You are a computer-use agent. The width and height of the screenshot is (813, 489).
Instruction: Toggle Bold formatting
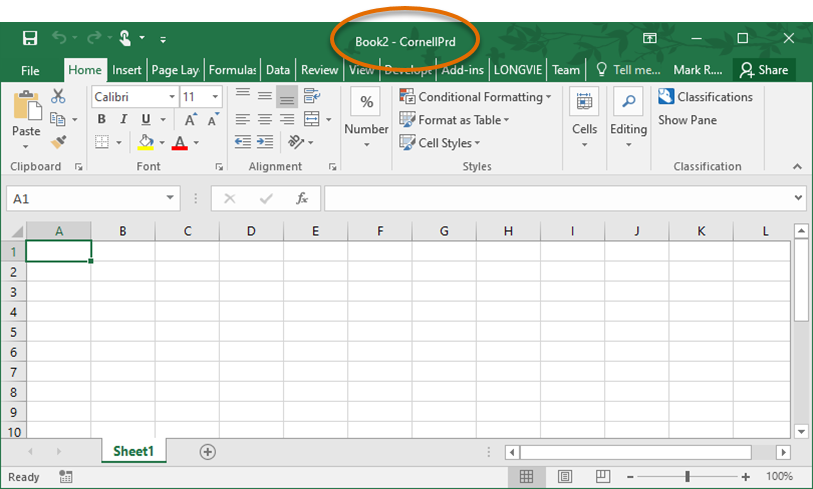pos(101,120)
